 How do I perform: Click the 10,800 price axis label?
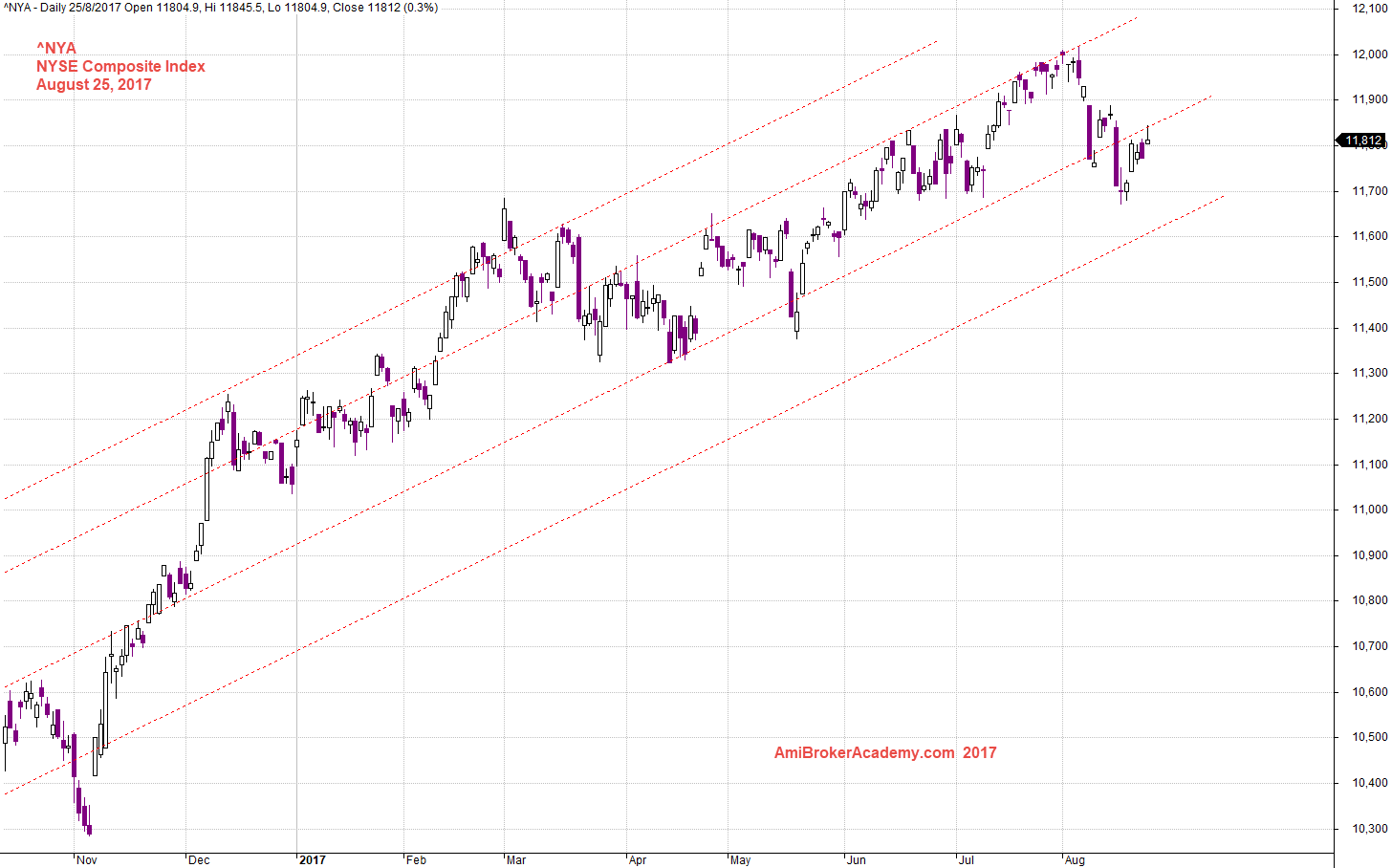(1369, 600)
